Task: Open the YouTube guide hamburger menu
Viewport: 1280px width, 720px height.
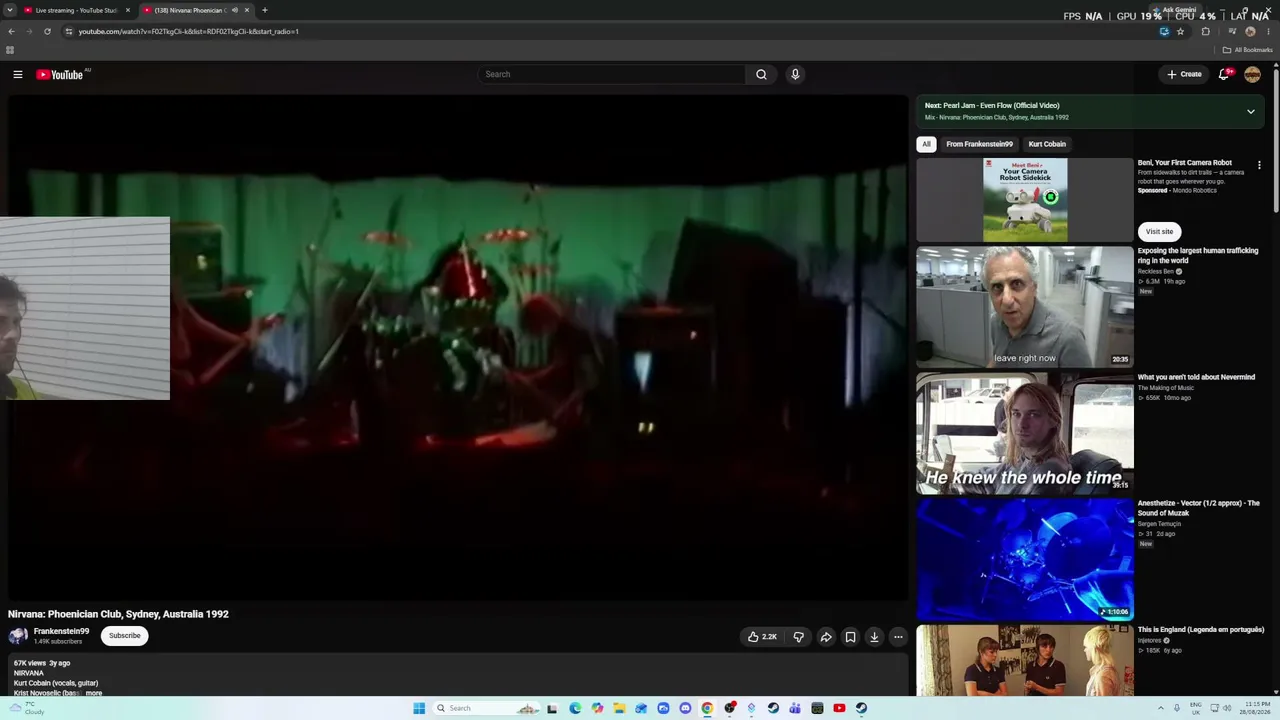Action: [18, 74]
